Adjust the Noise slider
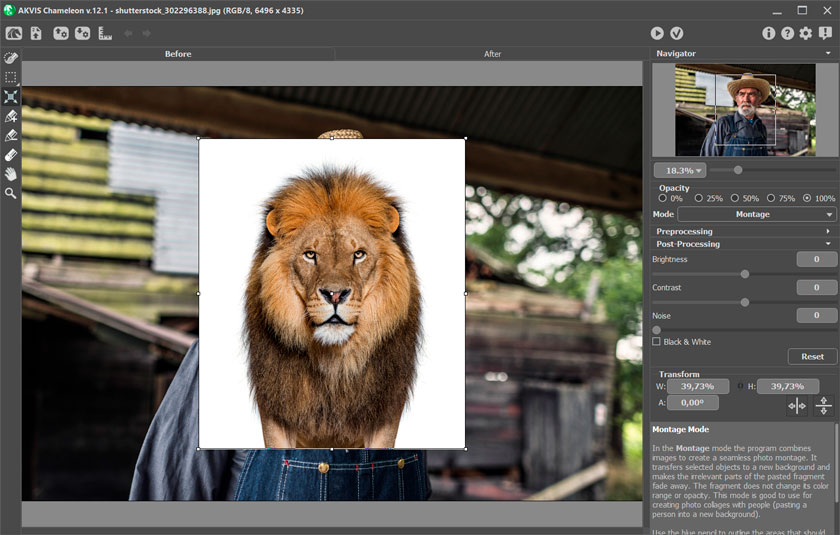This screenshot has width=840, height=535. 657,330
